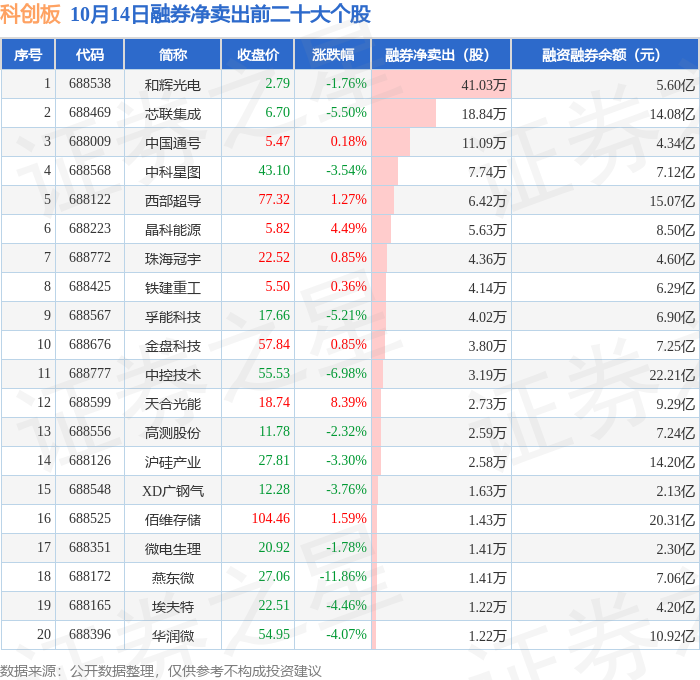This screenshot has width=700, height=680.
Task: Click the title 10月14日融券净卖出前二十大个股
Action: 221,14
